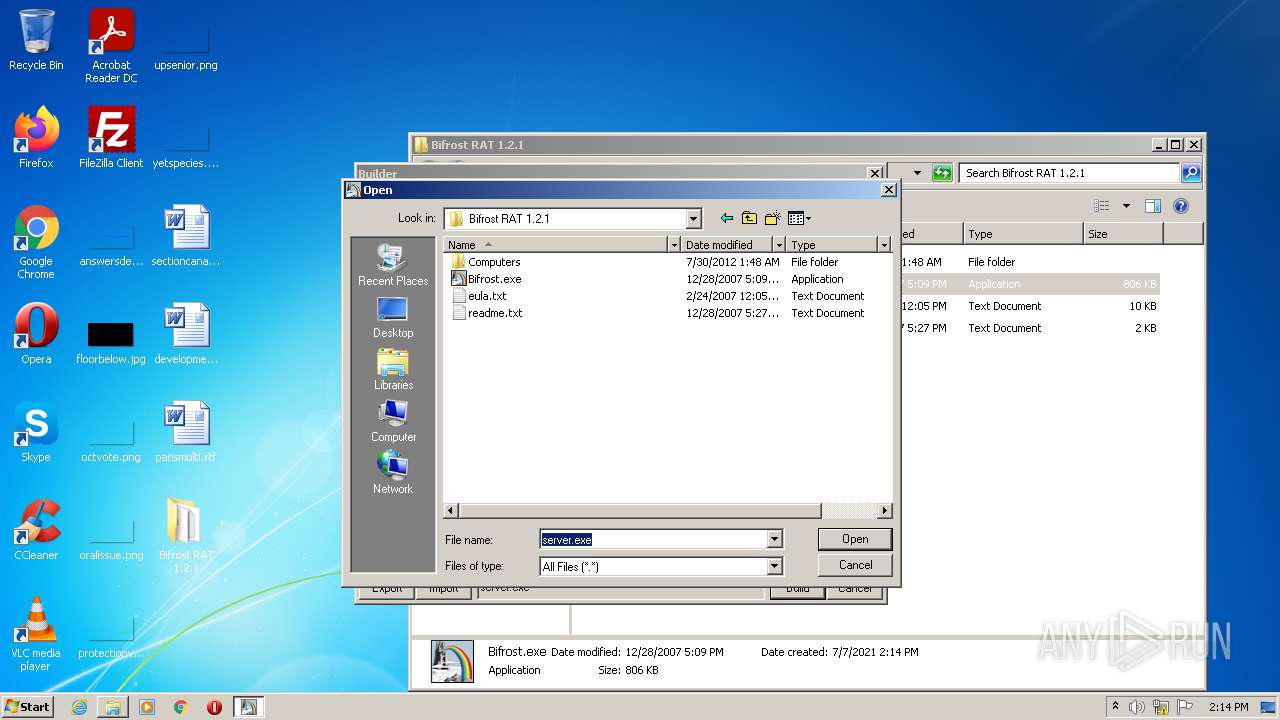
Task: Open the CCleaner desktop shortcut
Action: [x=36, y=529]
